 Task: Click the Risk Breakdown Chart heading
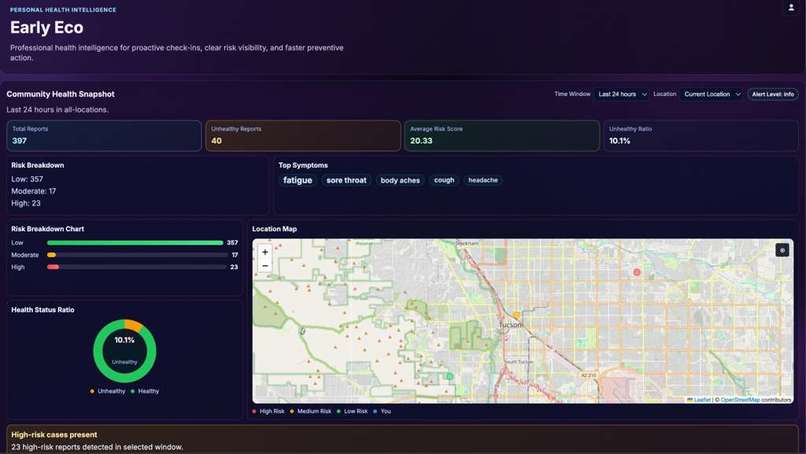point(47,229)
